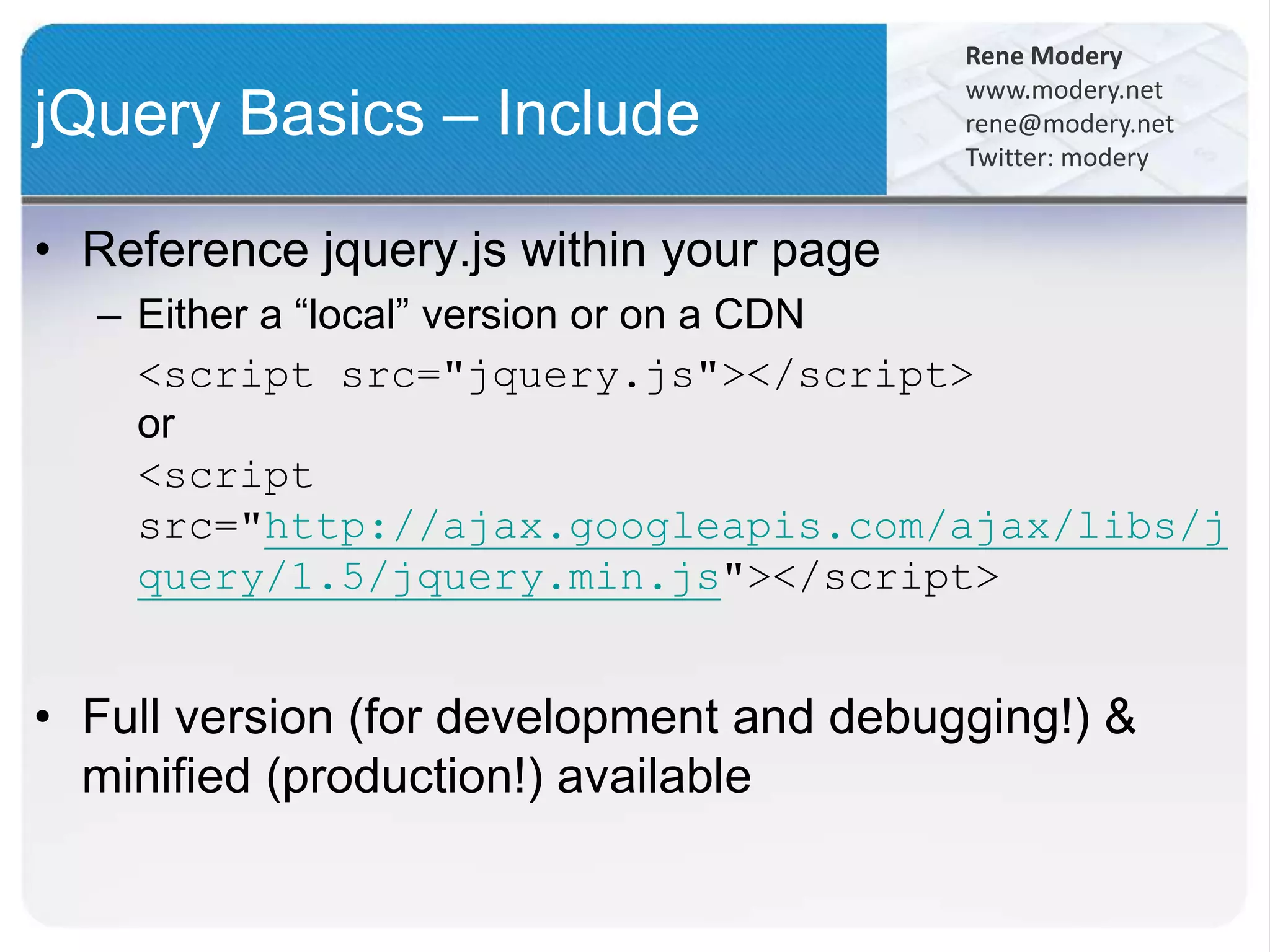Click the slide title 'jQuery Basics – Include'
The image size is (1270, 952).
pos(366,113)
